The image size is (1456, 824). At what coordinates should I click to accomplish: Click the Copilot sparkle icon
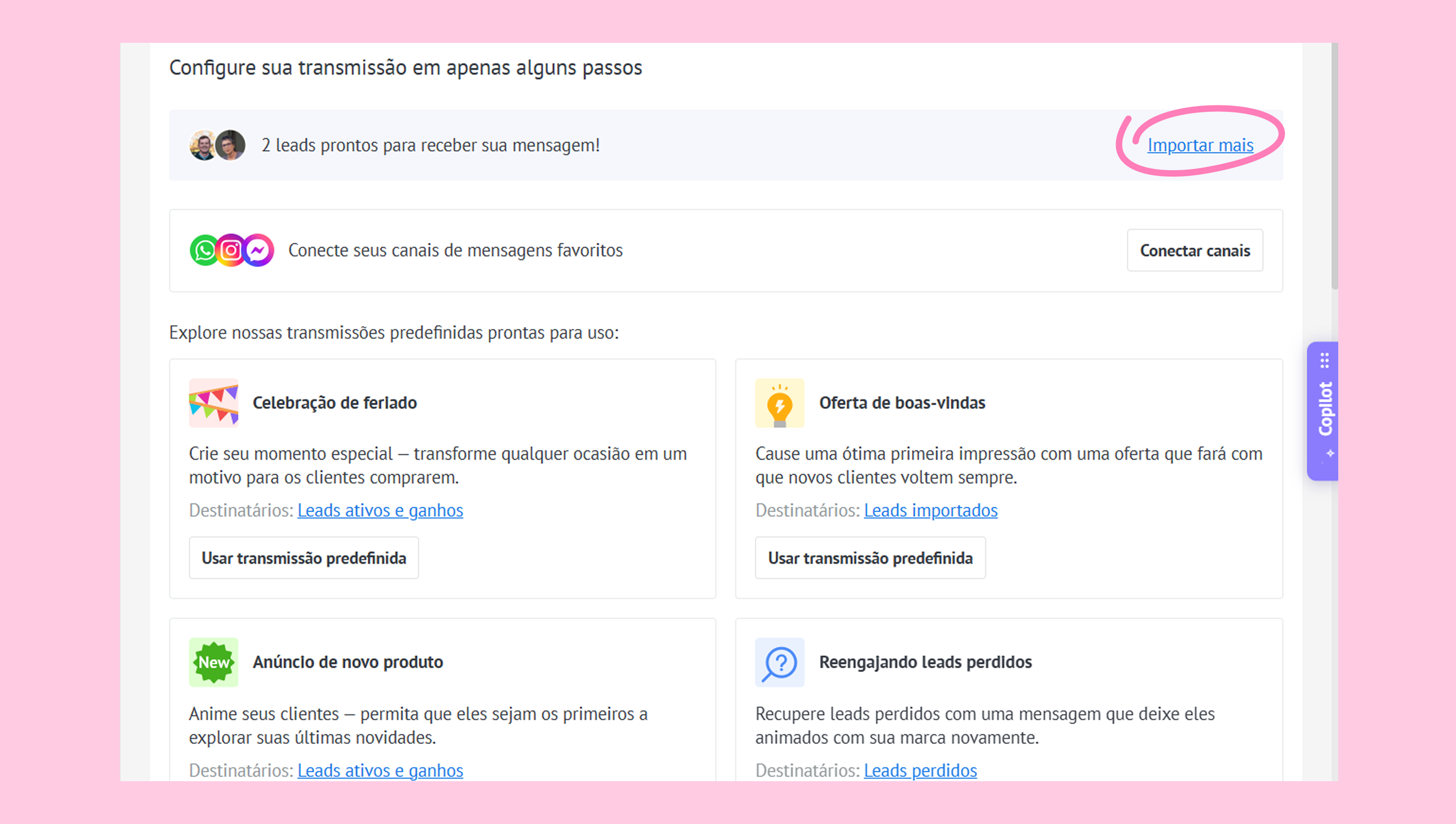1329,454
